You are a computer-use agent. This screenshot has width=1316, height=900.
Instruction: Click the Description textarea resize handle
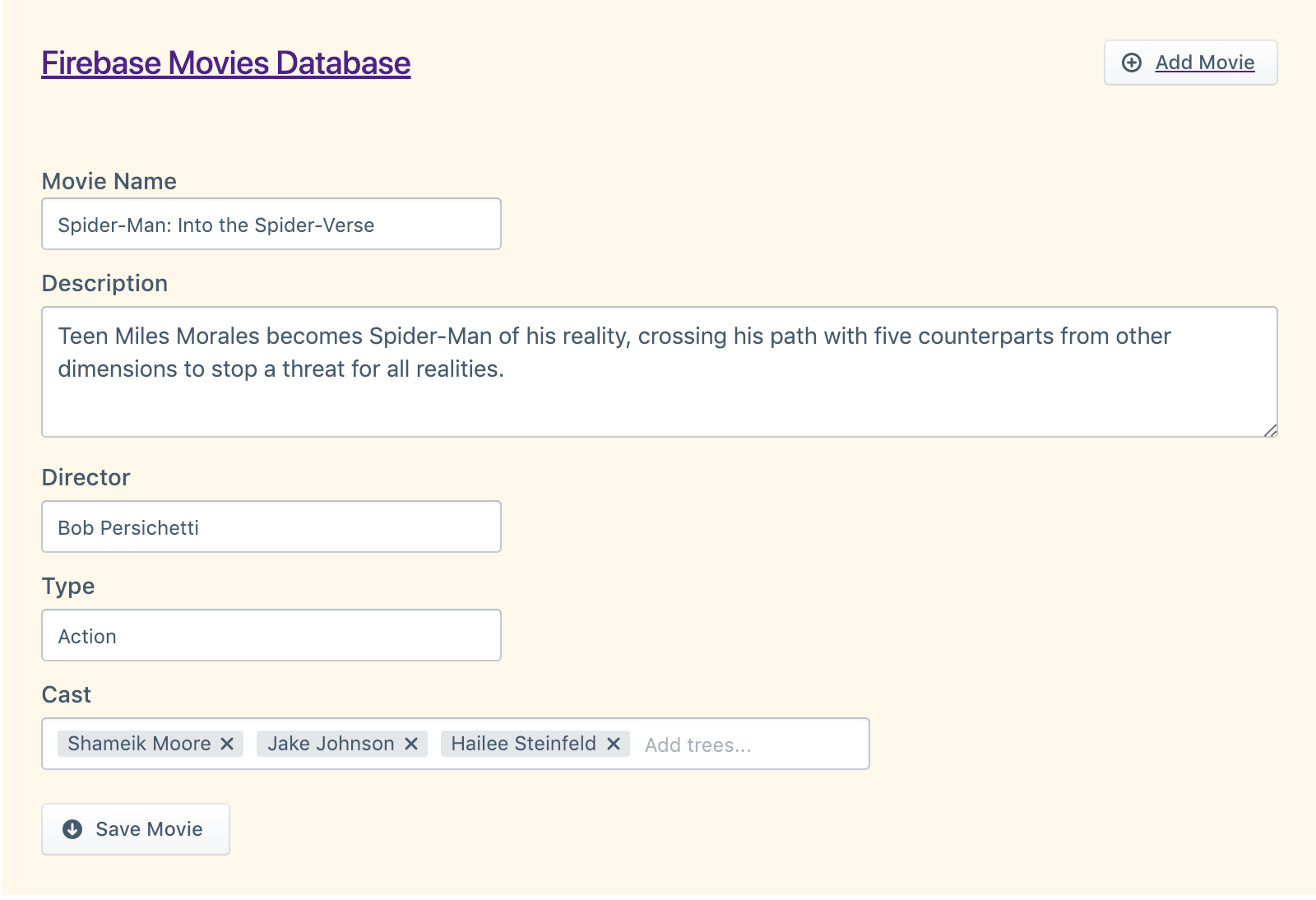[1270, 429]
